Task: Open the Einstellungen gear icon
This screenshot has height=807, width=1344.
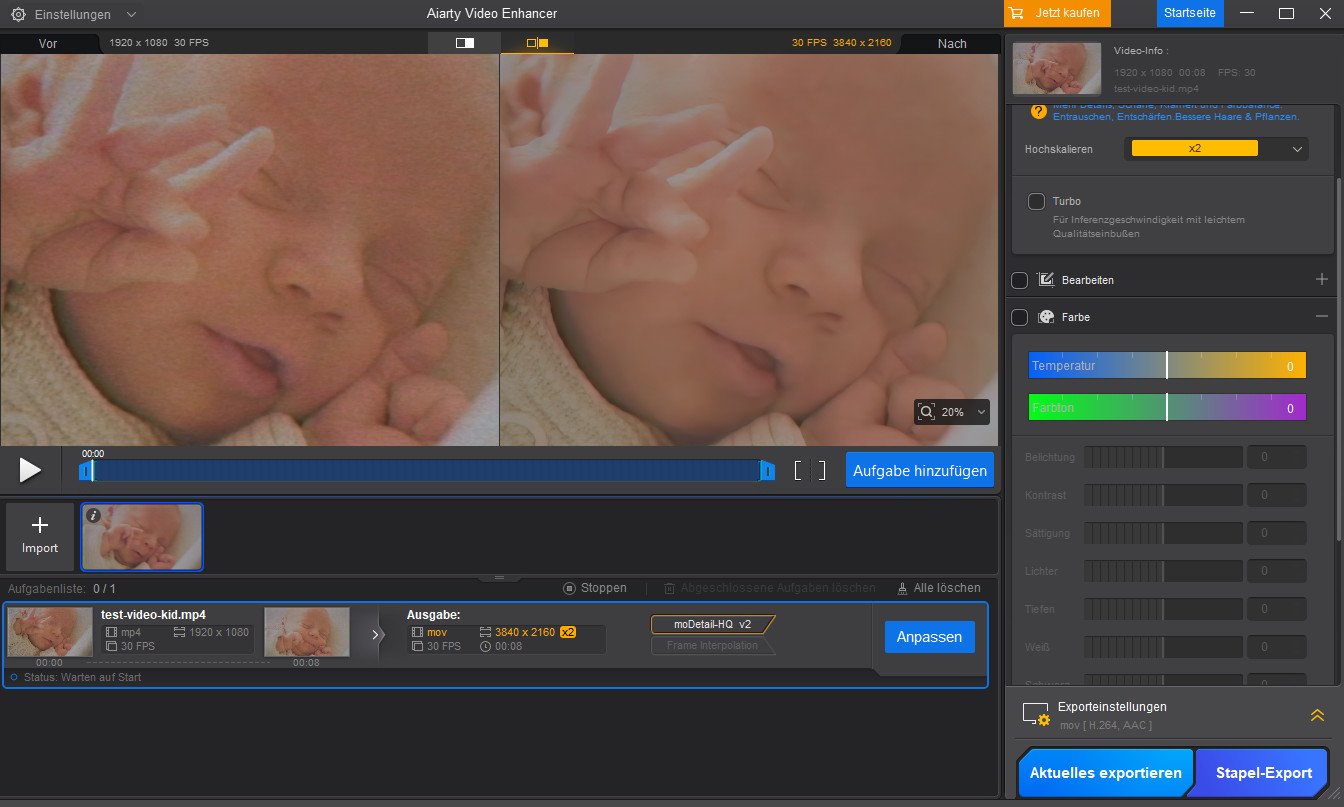Action: (x=18, y=15)
